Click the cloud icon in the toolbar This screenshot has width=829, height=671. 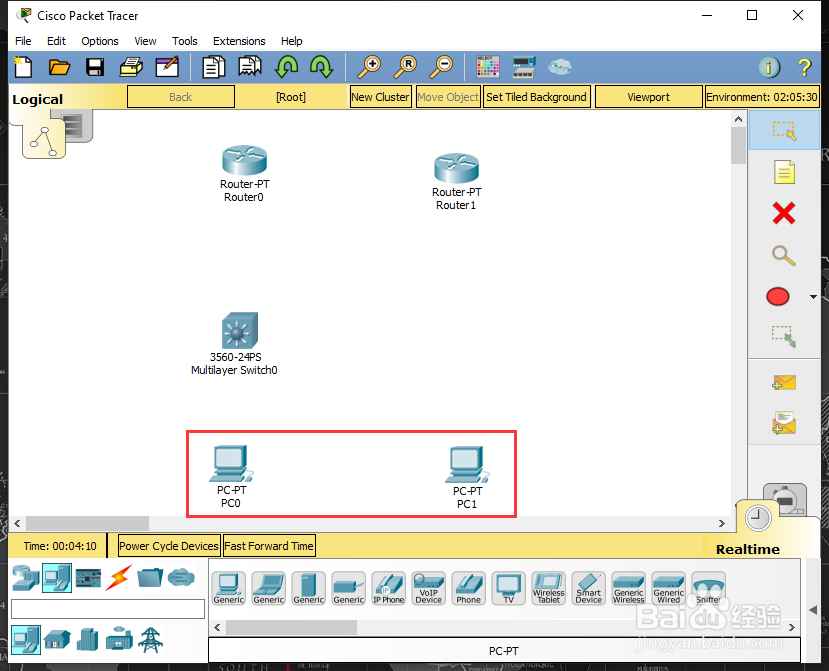[559, 67]
